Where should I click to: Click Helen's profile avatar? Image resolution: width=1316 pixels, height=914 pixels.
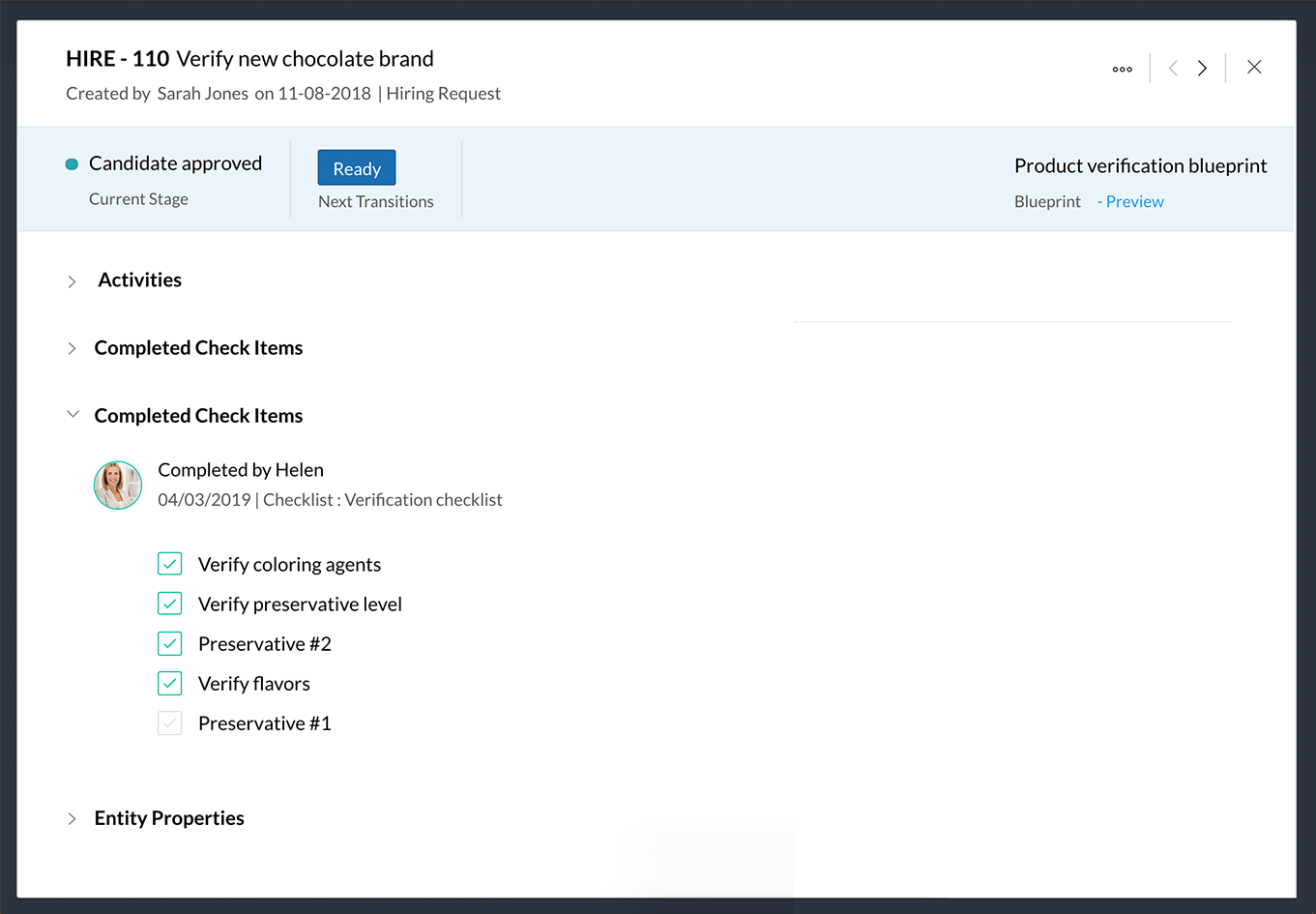(118, 485)
